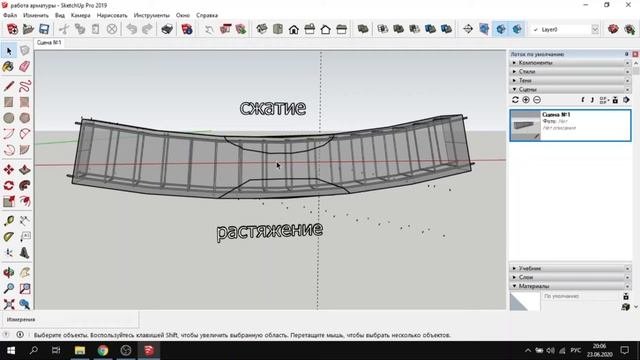This screenshot has height=360, width=640.
Task: Select the pink Eraser tool
Action: coord(24,67)
